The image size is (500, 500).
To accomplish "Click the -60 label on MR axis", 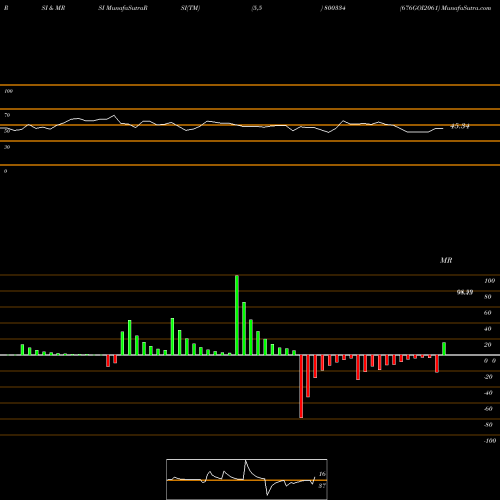I will [488, 409].
